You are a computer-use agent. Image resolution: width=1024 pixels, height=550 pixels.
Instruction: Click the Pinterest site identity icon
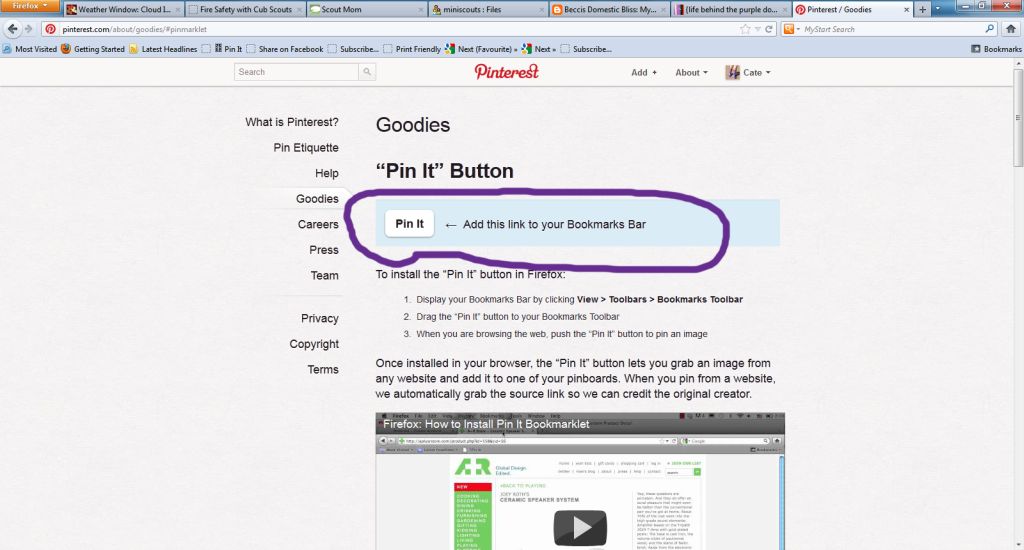[50, 29]
